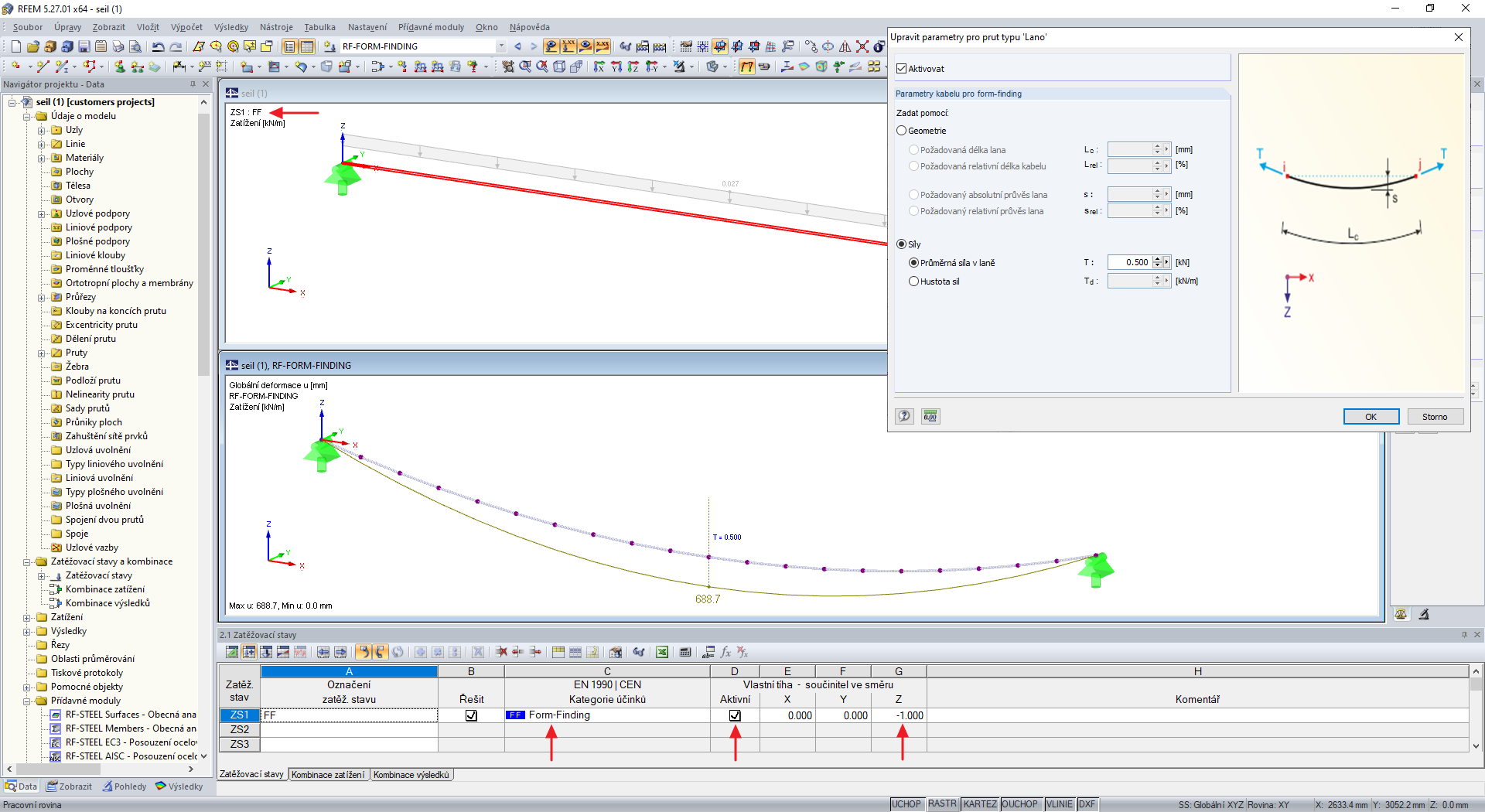
Task: Click the balance icon below right panel
Action: pos(1401,614)
